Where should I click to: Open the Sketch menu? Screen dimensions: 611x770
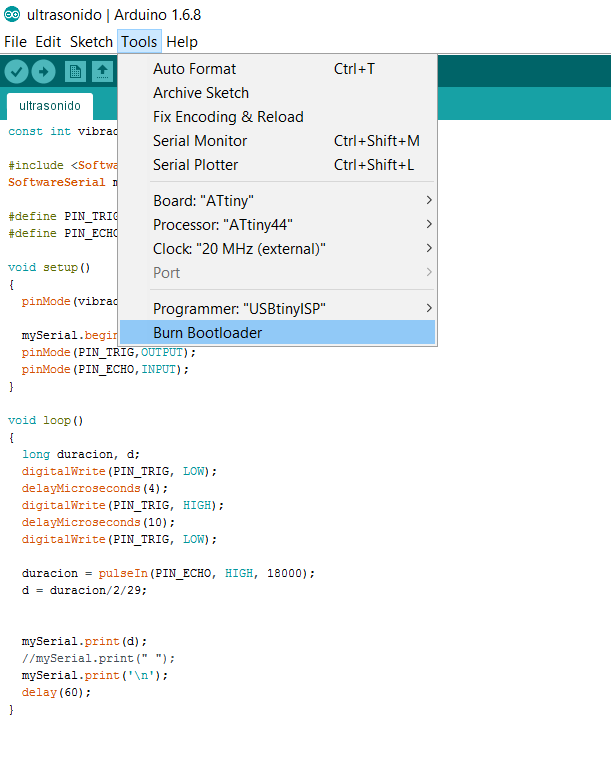point(91,42)
